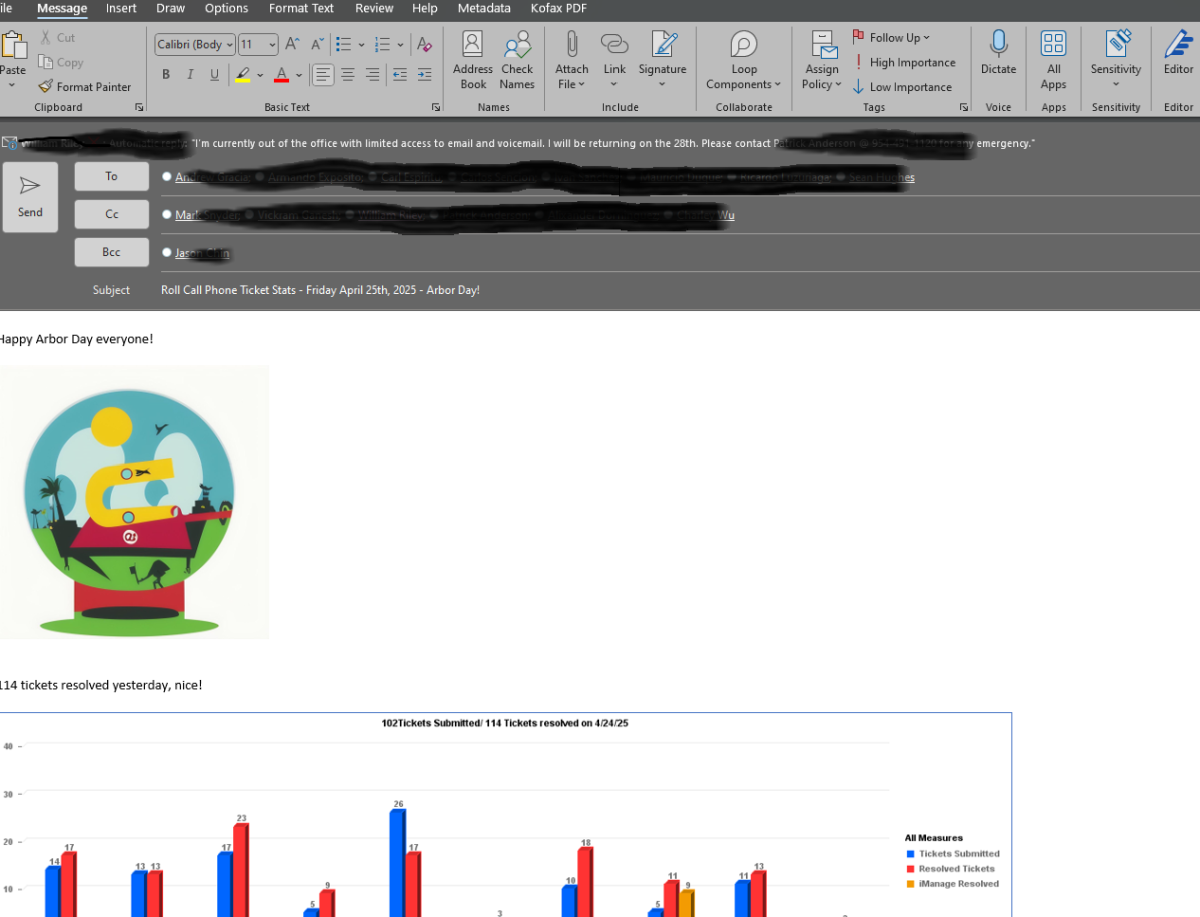Toggle bold formatting
The height and width of the screenshot is (917, 1200).
click(165, 75)
